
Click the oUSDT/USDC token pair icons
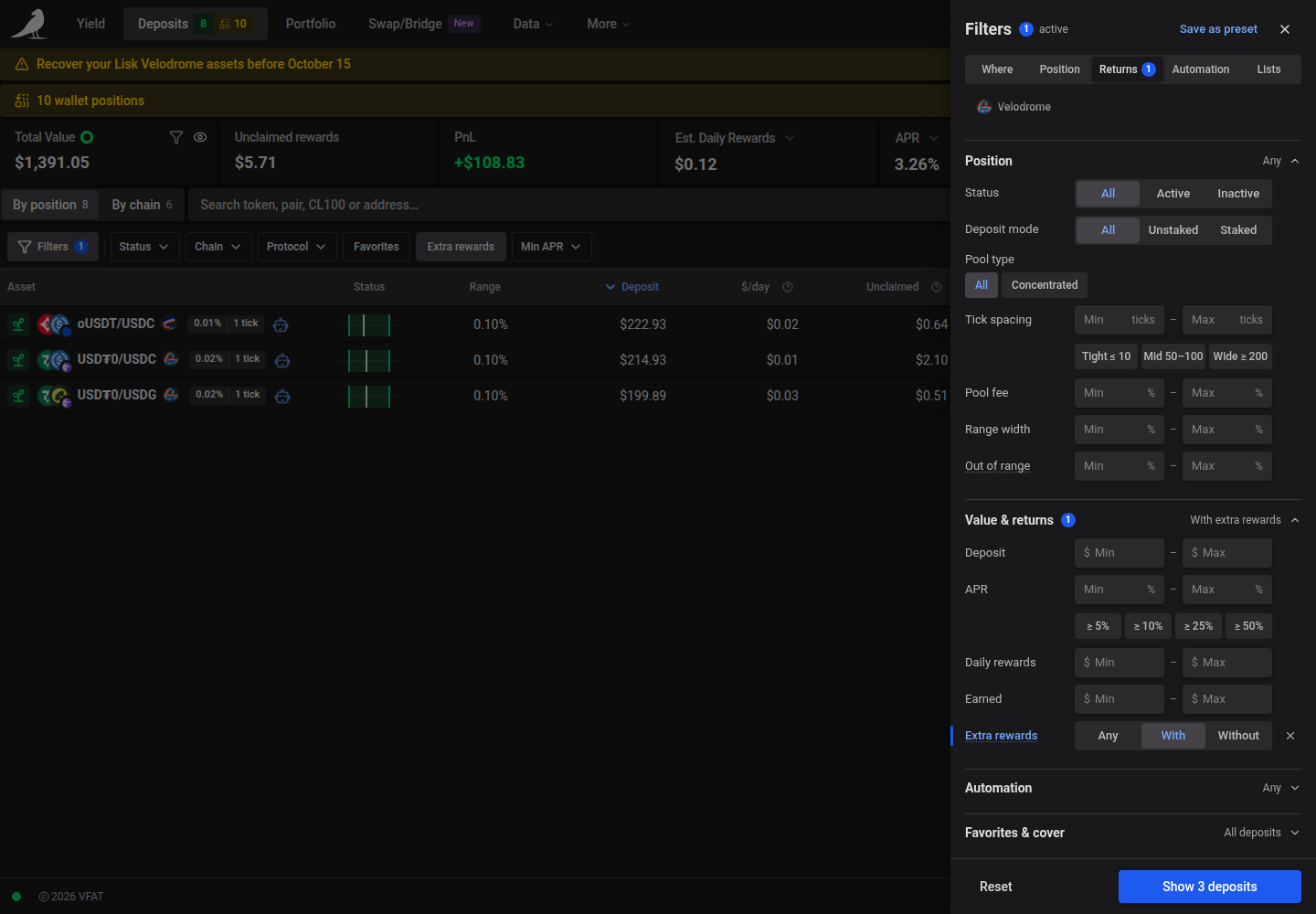point(54,324)
